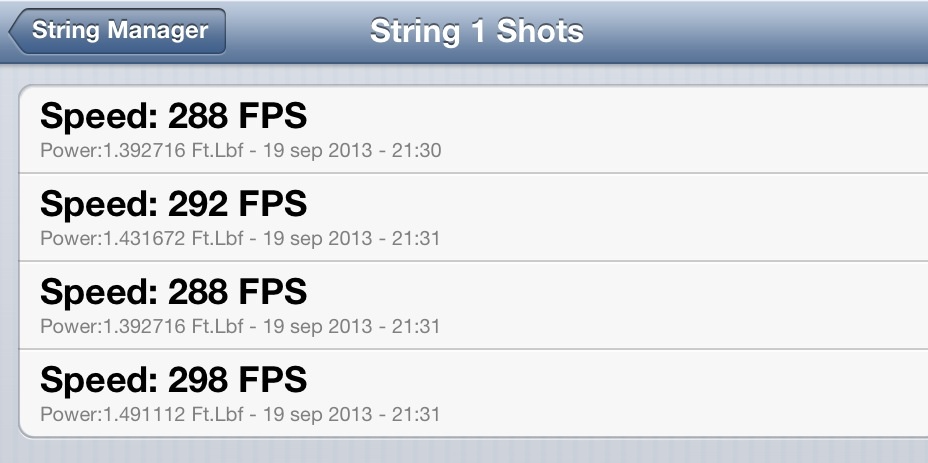Tap the third shot's power reading line

click(x=240, y=326)
